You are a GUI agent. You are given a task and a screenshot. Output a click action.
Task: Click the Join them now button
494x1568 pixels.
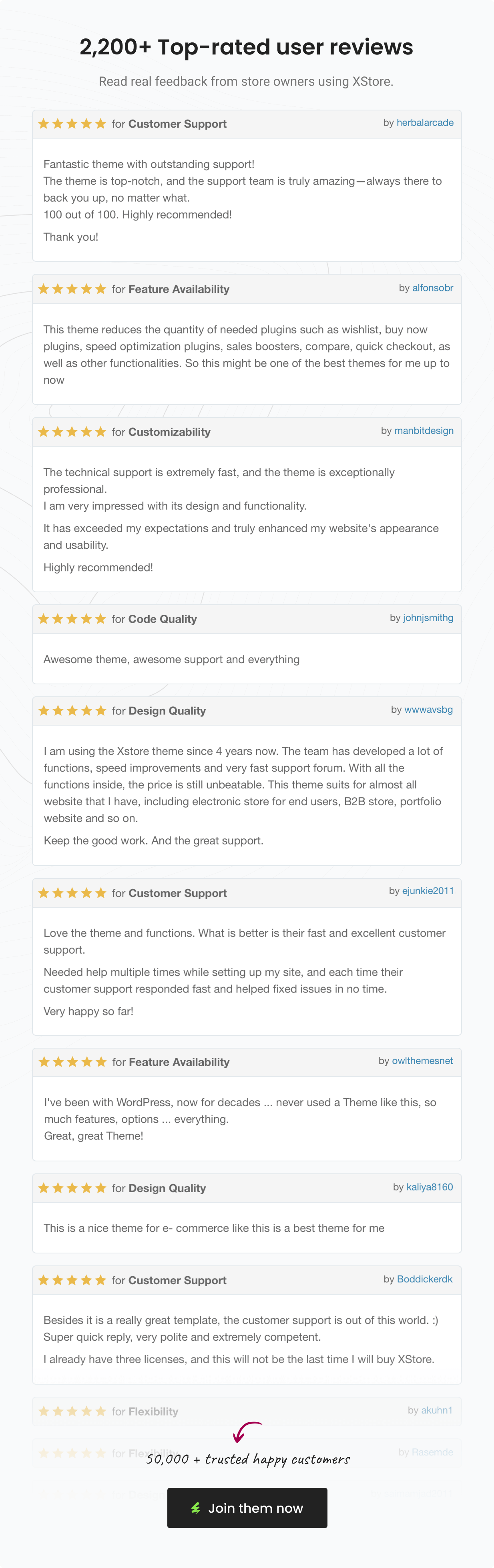[247, 1508]
